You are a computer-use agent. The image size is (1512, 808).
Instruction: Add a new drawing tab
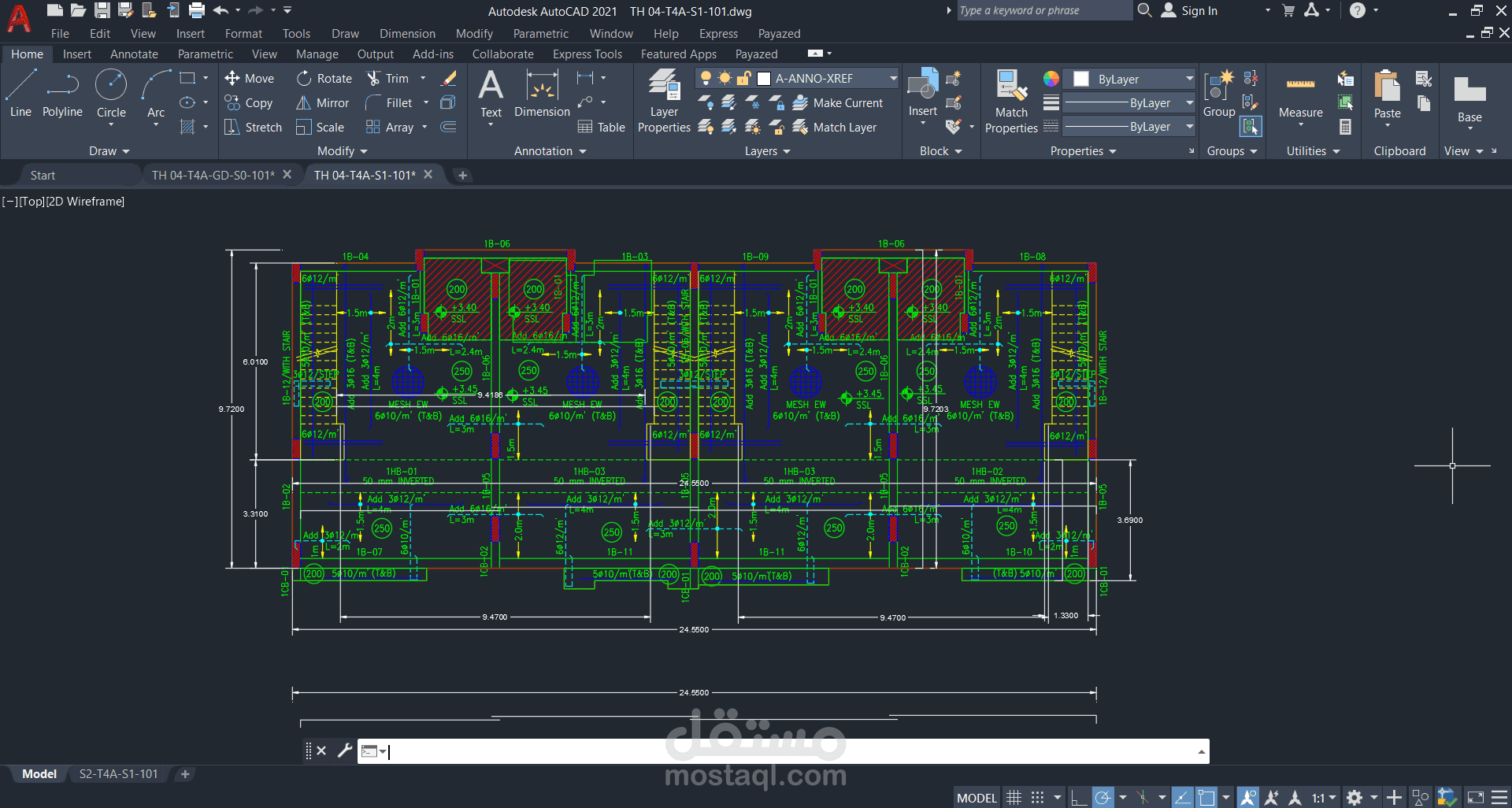463,175
